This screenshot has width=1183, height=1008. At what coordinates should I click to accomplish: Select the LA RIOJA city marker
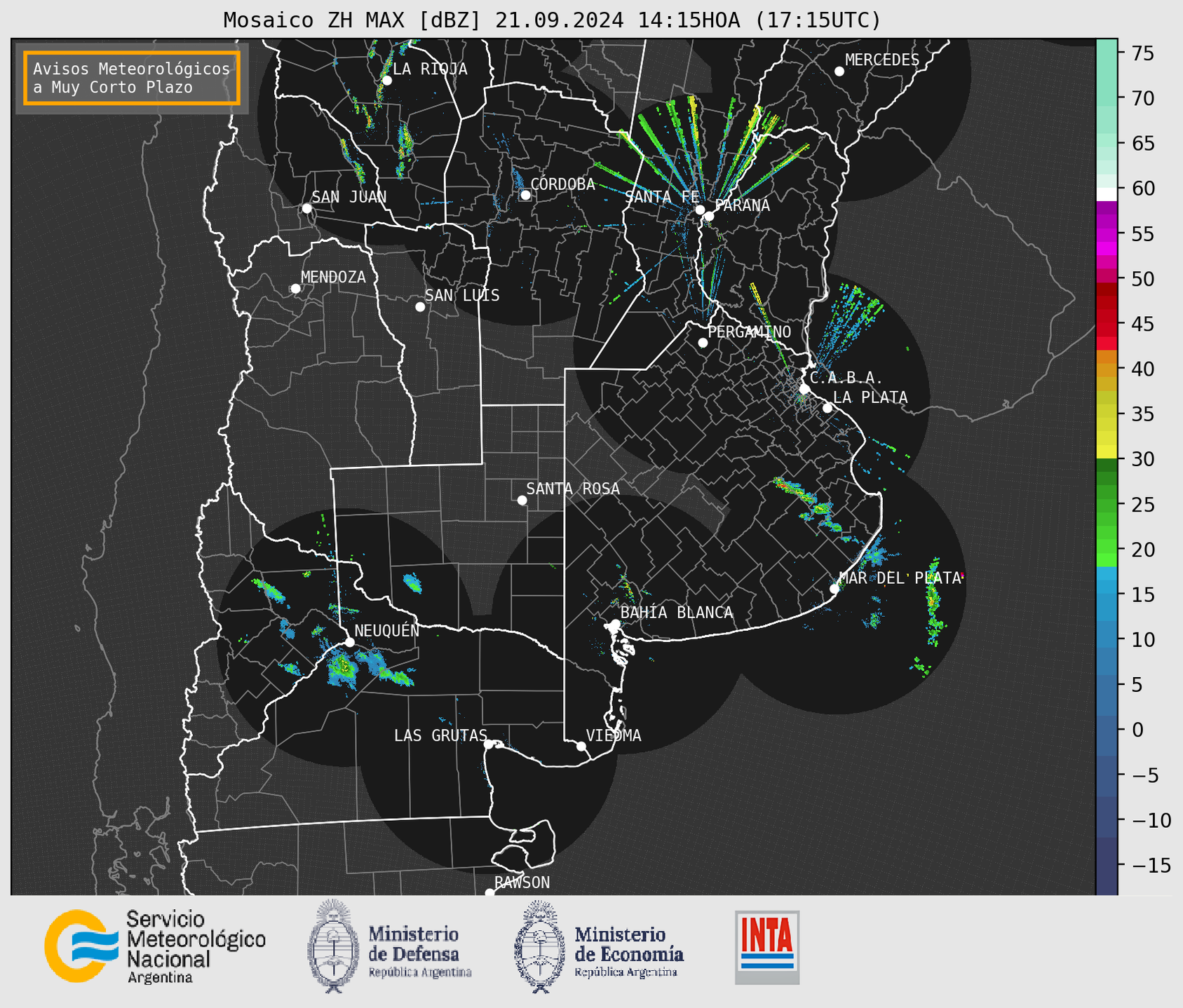pos(387,81)
